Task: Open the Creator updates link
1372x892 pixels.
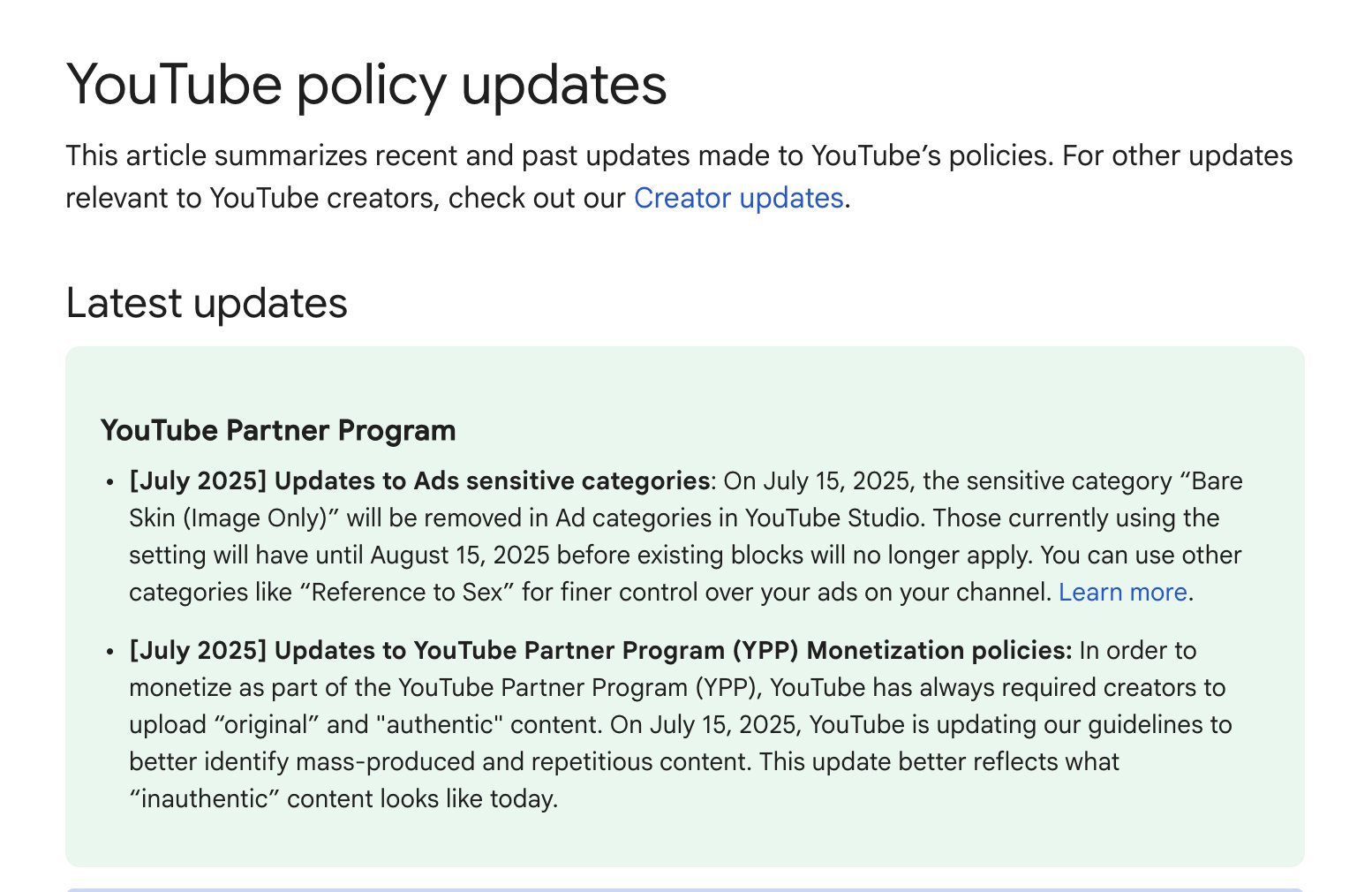Action: pos(738,198)
